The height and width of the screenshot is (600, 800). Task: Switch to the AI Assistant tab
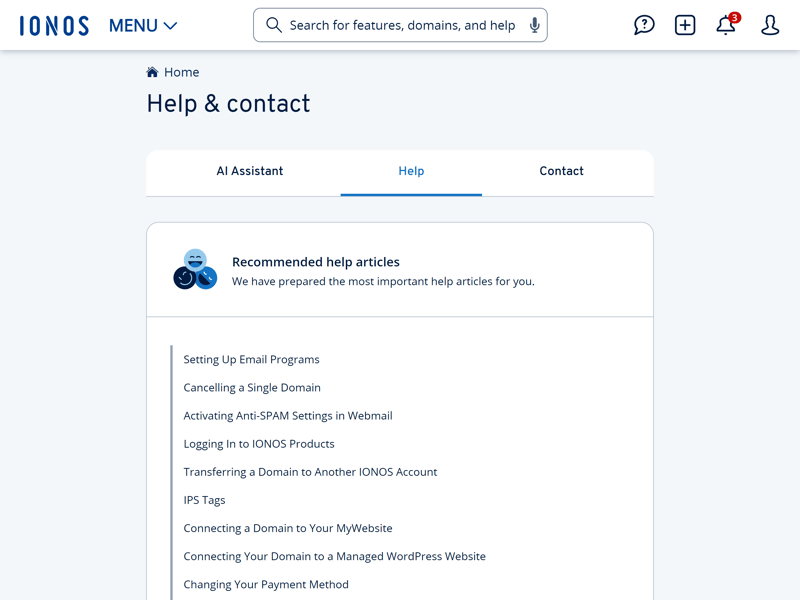coord(249,171)
